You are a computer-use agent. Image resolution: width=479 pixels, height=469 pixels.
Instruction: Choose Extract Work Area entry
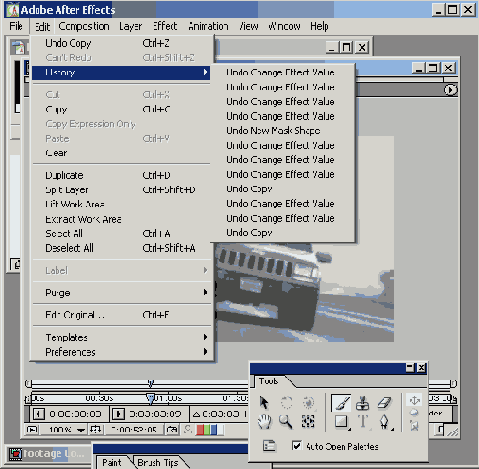click(x=121, y=219)
